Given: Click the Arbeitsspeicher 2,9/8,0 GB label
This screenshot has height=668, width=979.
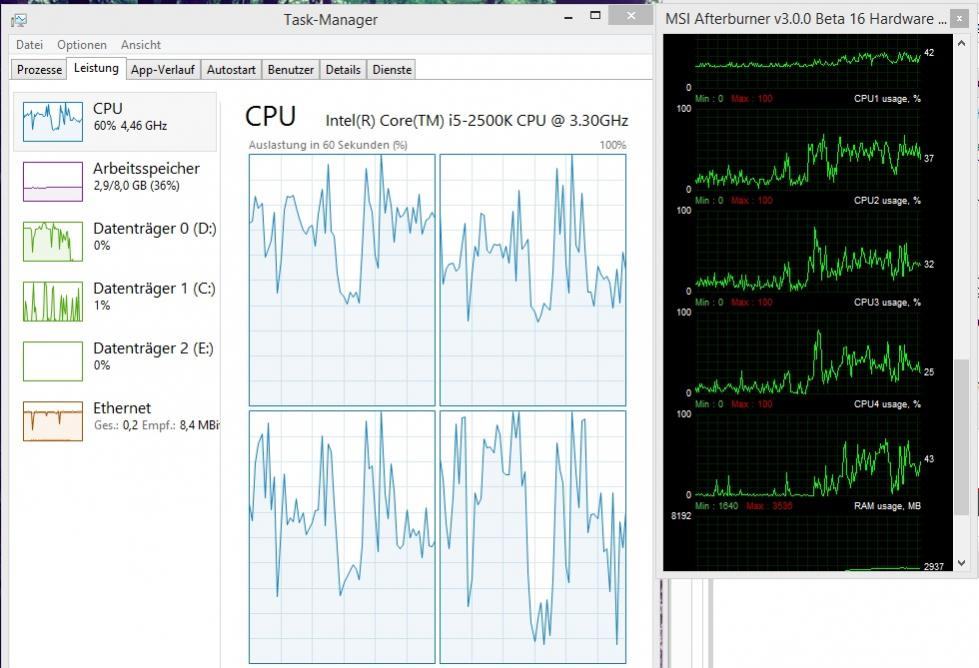Looking at the screenshot, I should (146, 177).
